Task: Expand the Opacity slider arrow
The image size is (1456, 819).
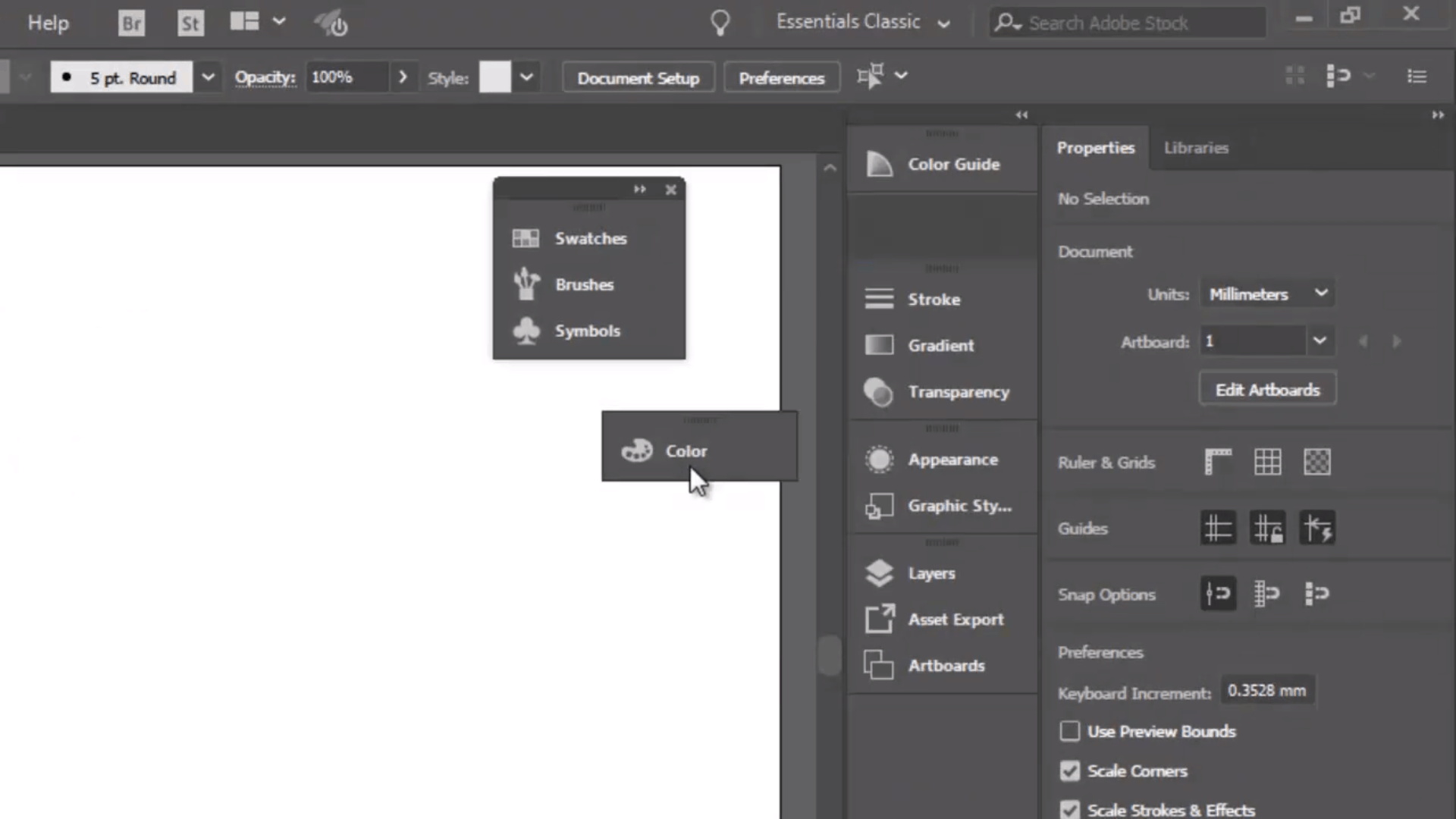Action: click(x=403, y=77)
